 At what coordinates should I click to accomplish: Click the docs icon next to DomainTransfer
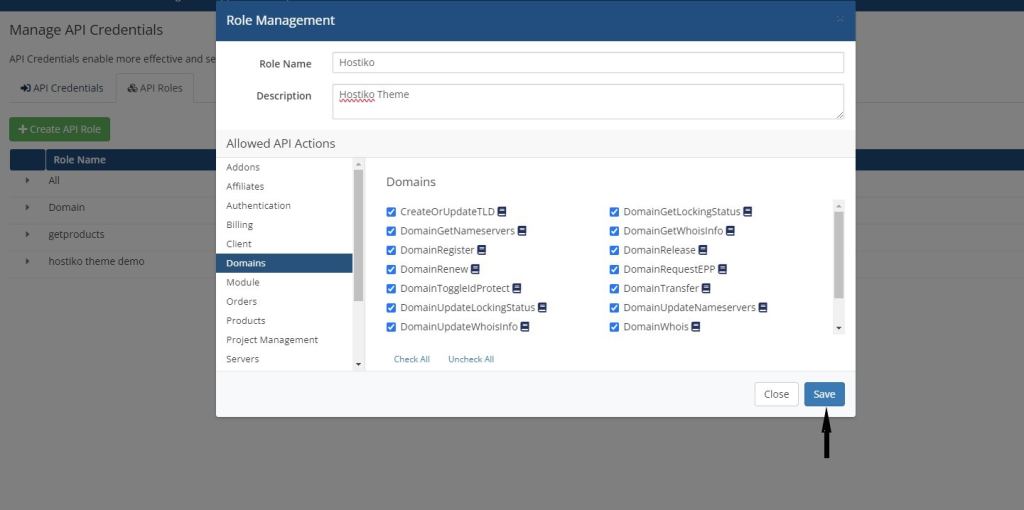pos(706,288)
